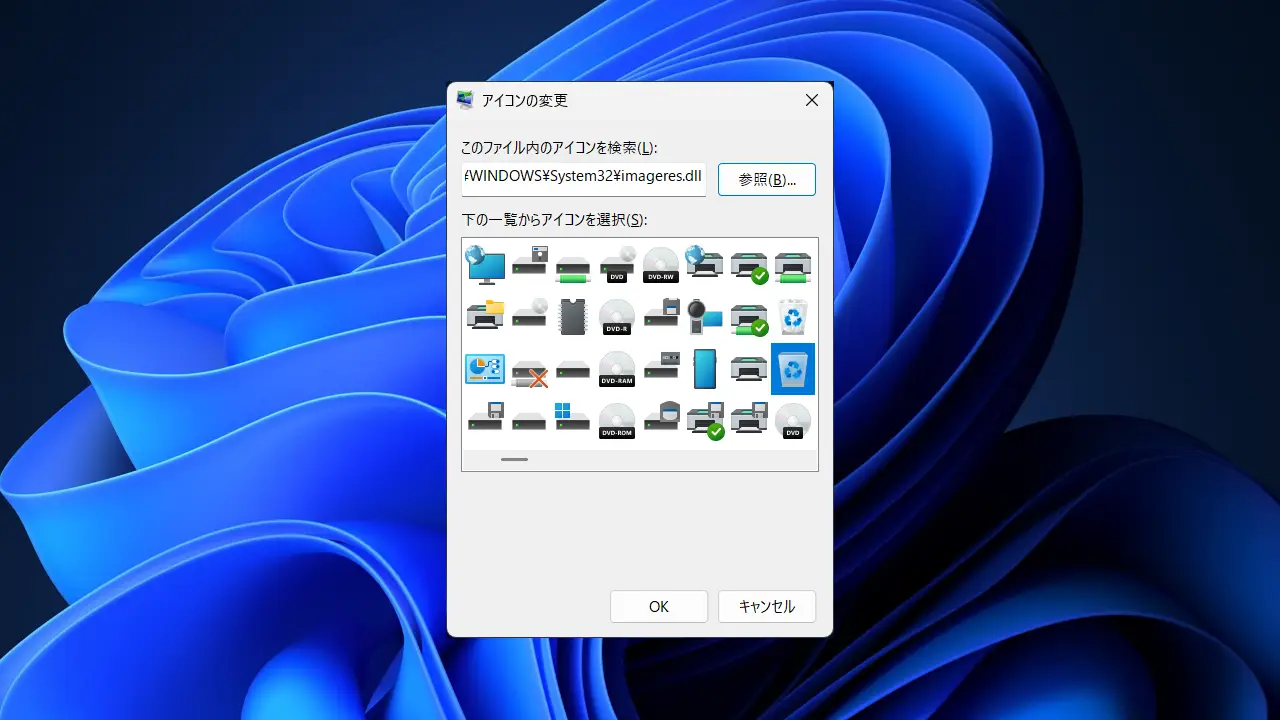Image resolution: width=1280 pixels, height=720 pixels.
Task: Pick the Control Panel chart icon
Action: pos(485,369)
